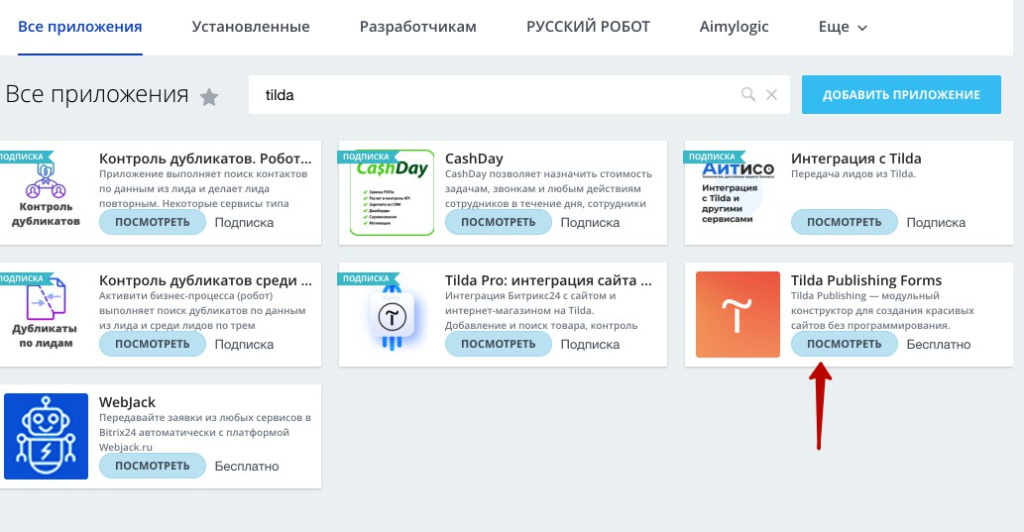Switch to Установленные tab
This screenshot has height=532, width=1024.
[x=251, y=27]
